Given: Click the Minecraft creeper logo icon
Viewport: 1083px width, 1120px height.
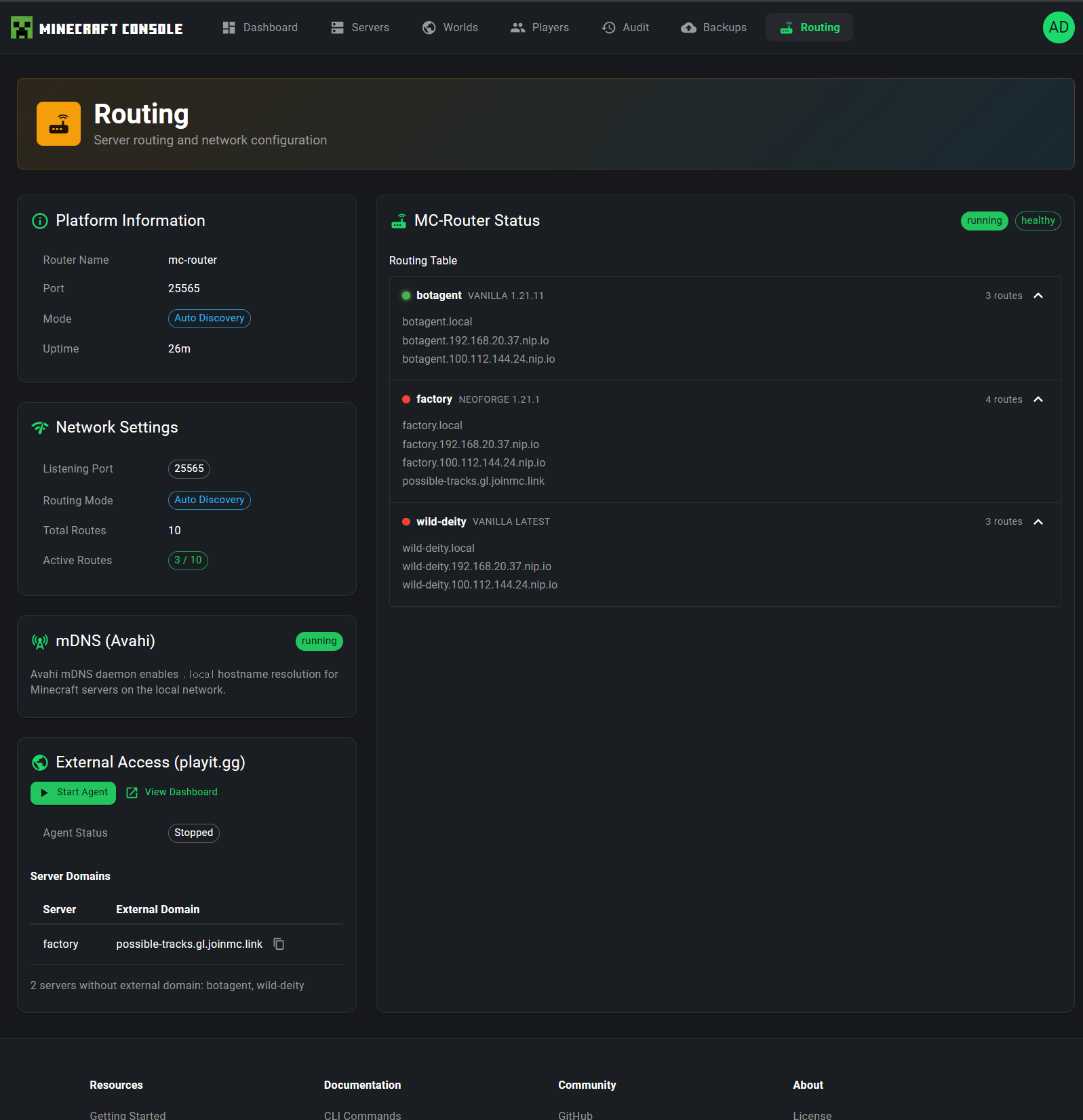Looking at the screenshot, I should coord(22,27).
